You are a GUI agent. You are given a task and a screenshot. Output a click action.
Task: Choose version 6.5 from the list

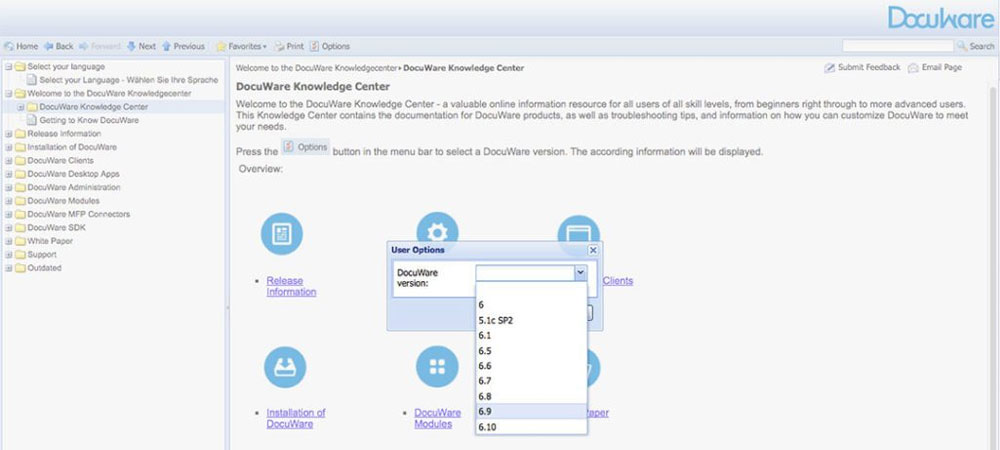[x=531, y=351]
